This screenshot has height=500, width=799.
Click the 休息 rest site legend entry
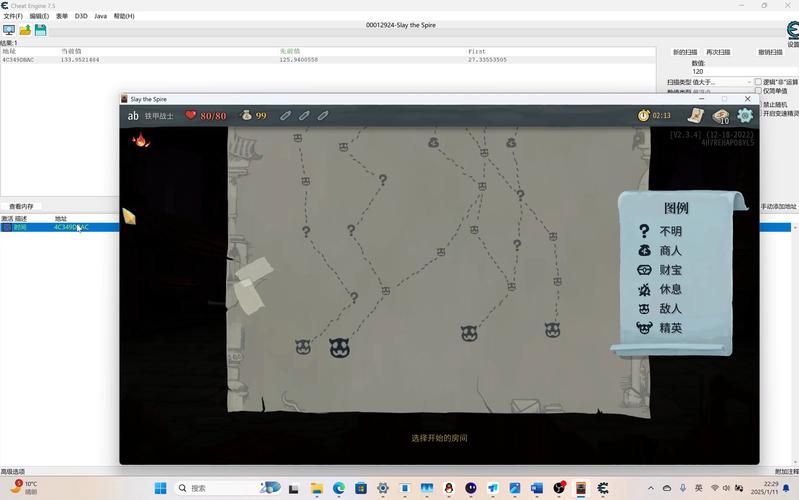click(x=659, y=289)
